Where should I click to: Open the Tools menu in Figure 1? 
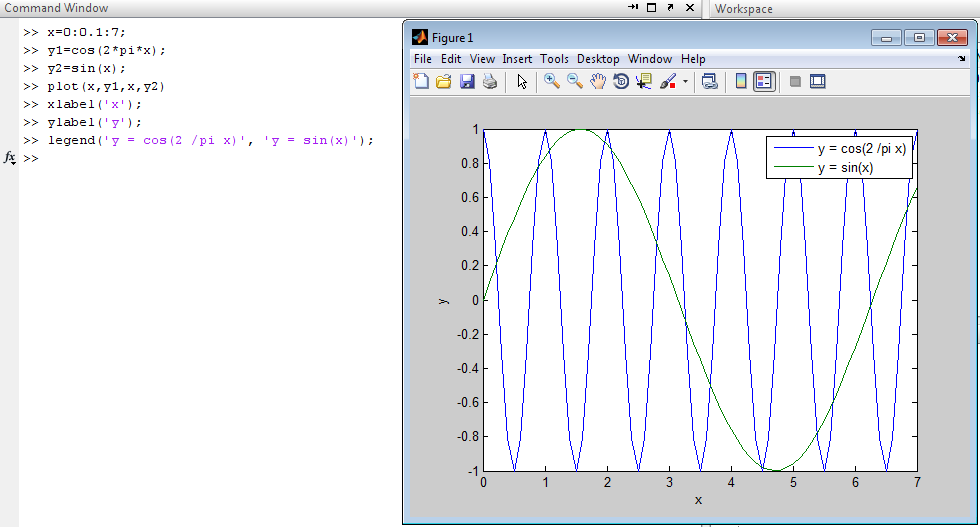[x=554, y=59]
